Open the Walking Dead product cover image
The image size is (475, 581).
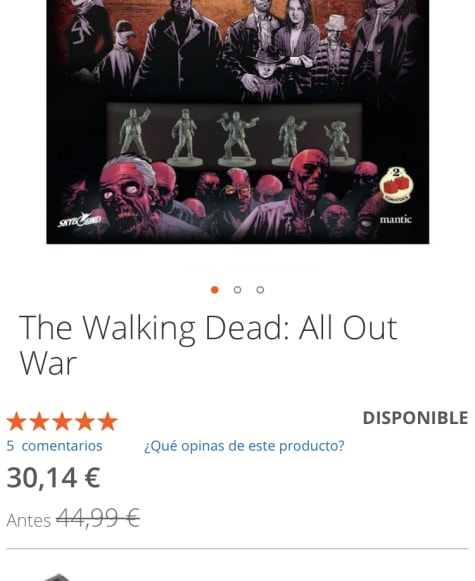click(238, 122)
